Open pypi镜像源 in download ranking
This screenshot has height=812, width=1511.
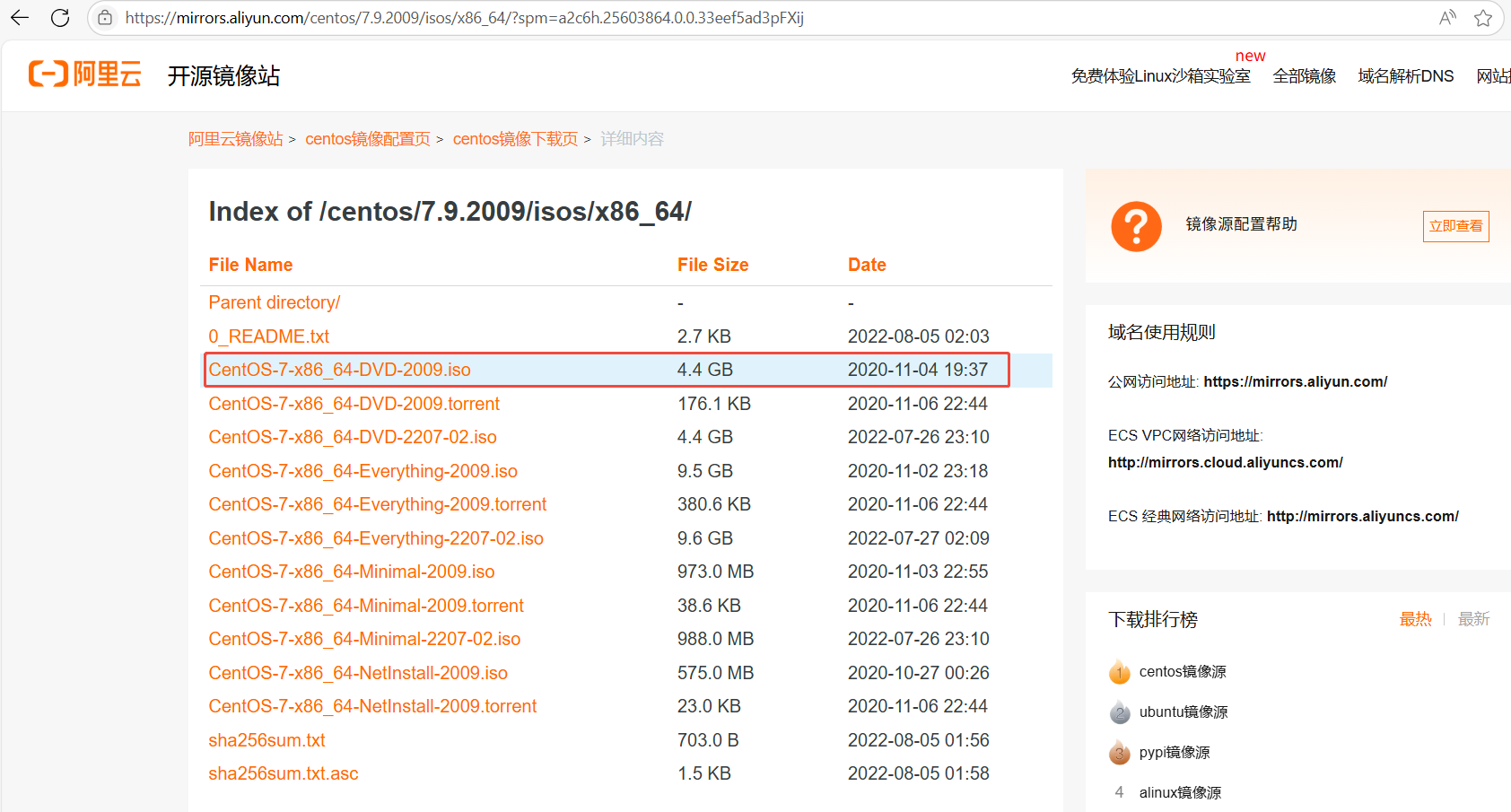[x=1175, y=752]
